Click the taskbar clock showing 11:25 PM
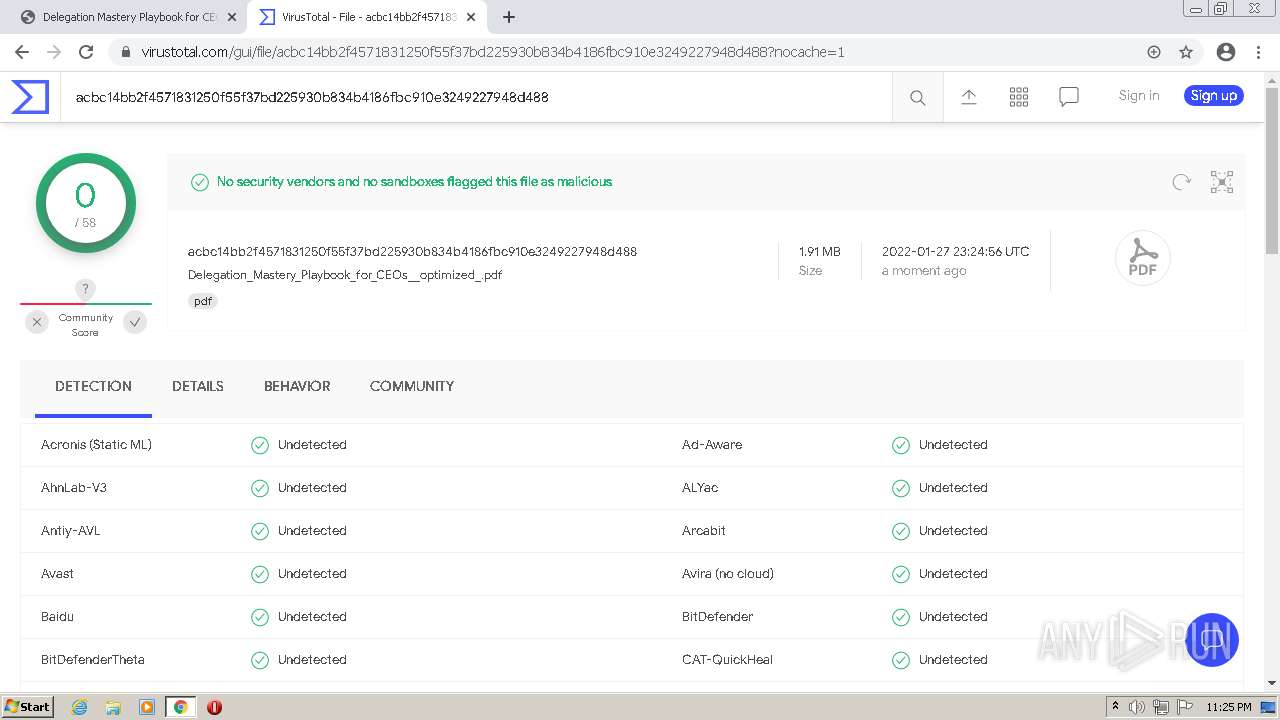 click(1229, 707)
